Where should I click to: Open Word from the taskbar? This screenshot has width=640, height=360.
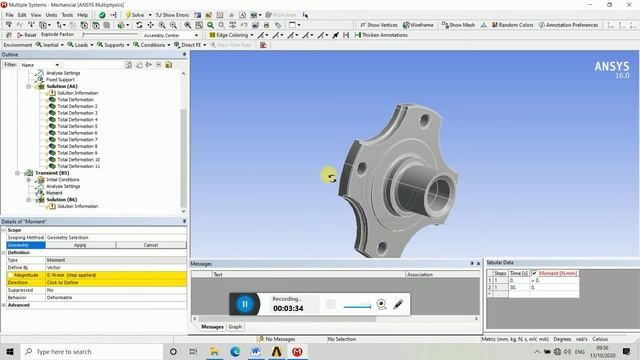tap(256, 351)
